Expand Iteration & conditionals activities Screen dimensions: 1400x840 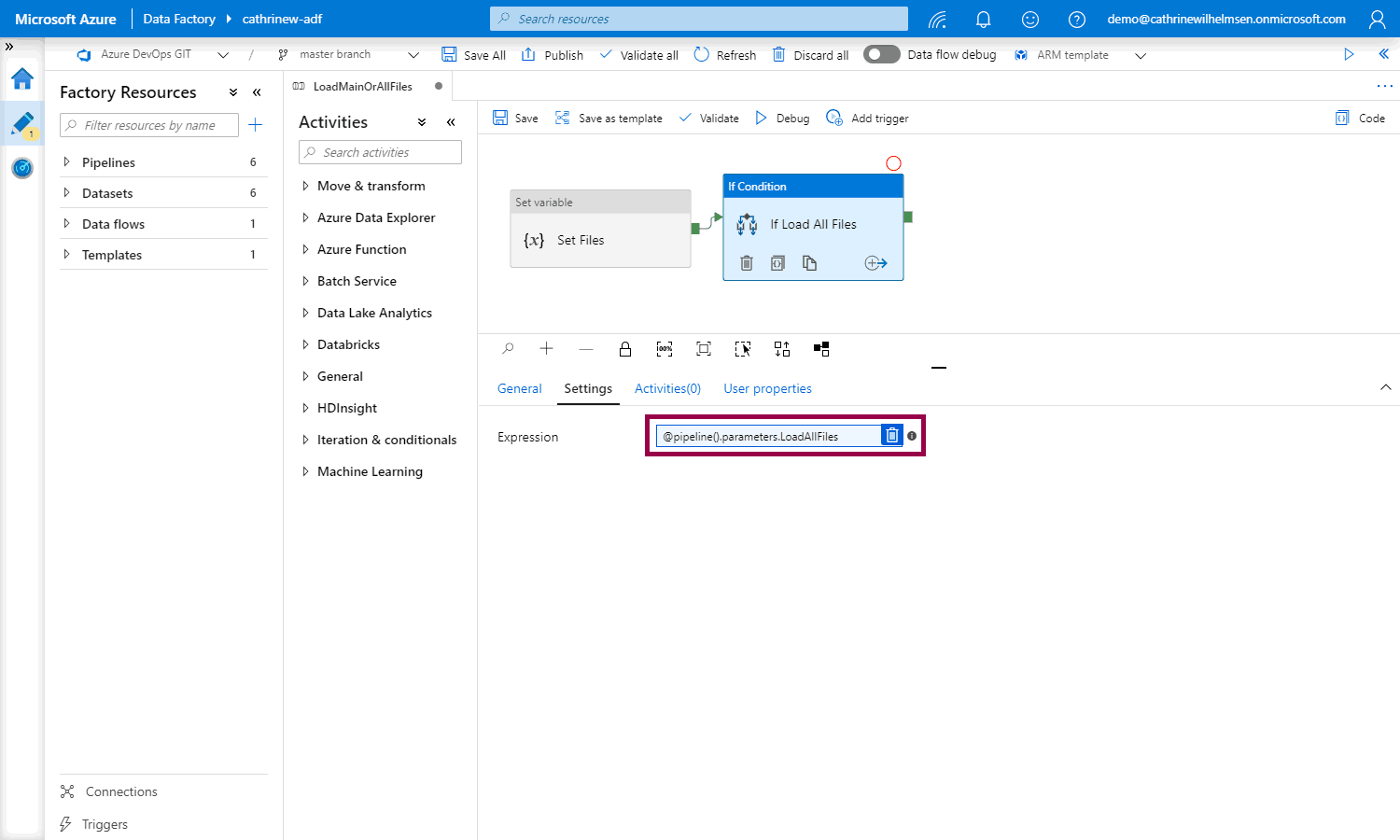pos(305,440)
